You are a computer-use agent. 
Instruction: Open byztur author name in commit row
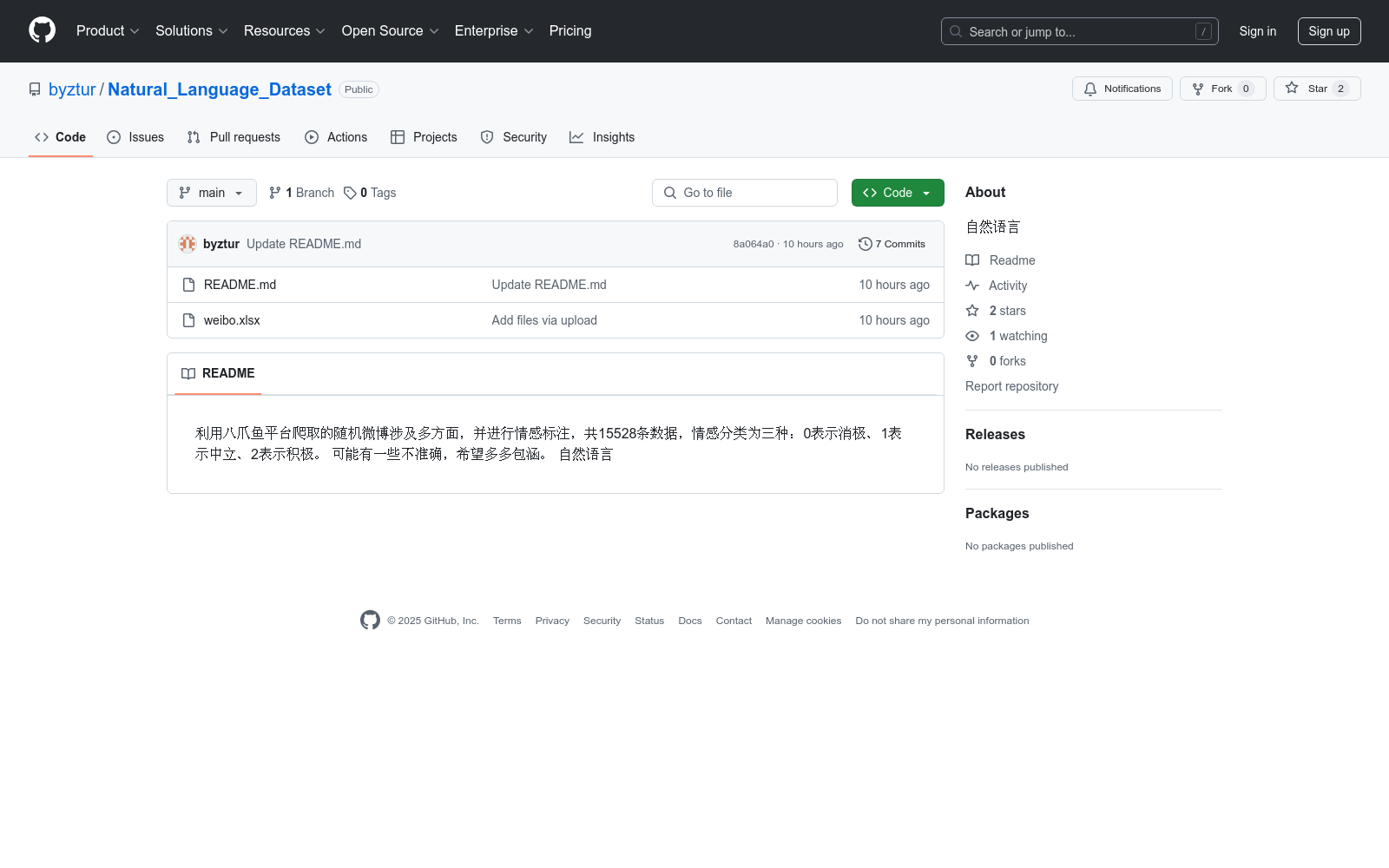tap(221, 244)
